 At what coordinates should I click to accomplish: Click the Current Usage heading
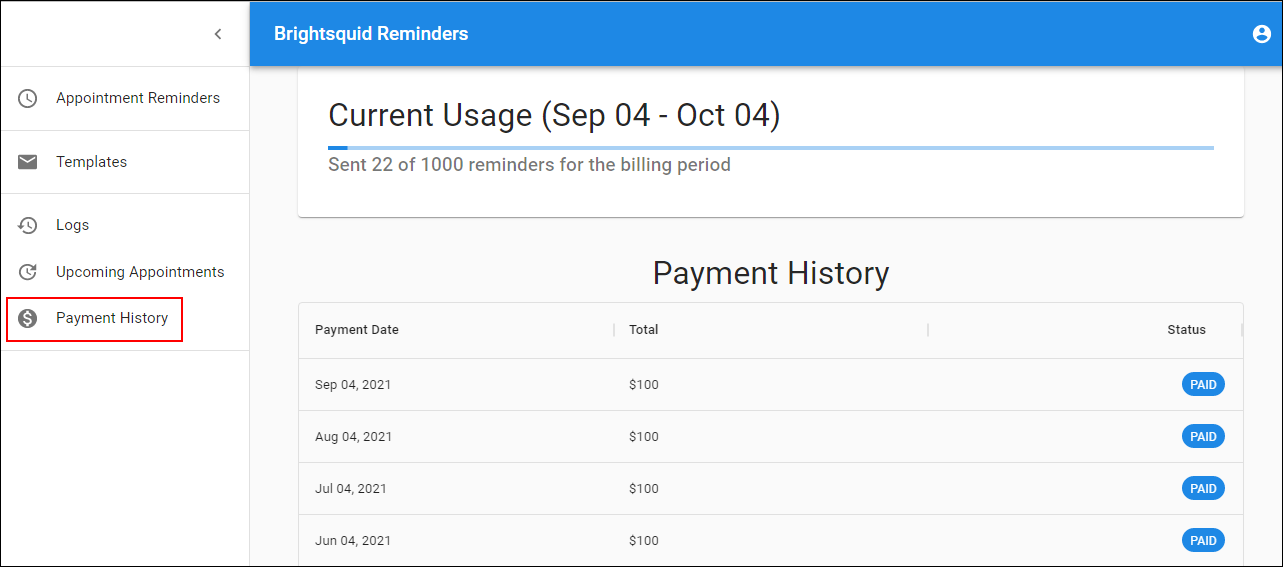pos(554,115)
